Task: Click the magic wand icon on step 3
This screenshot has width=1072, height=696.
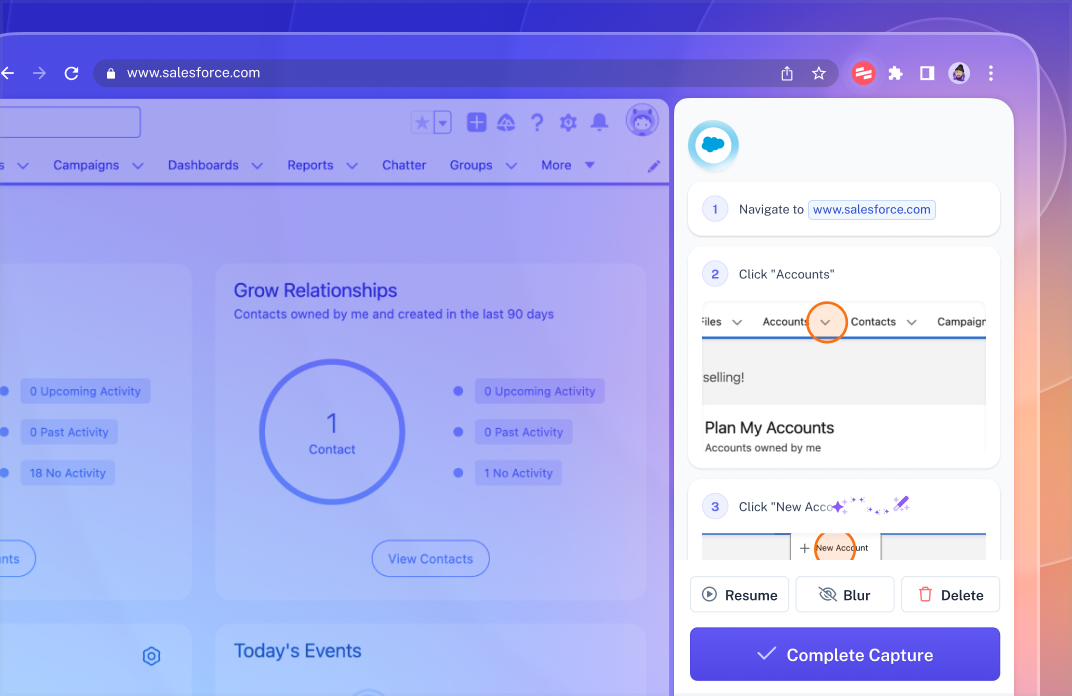Action: tap(901, 504)
